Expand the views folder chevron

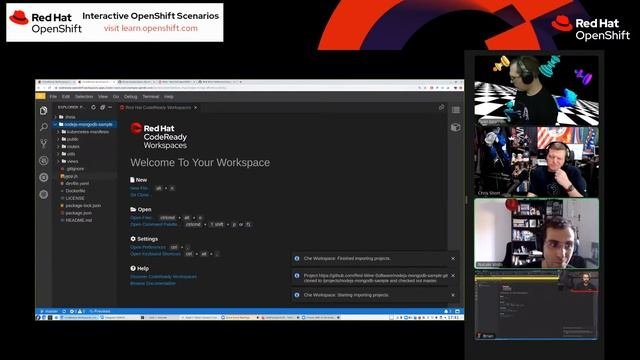point(58,161)
